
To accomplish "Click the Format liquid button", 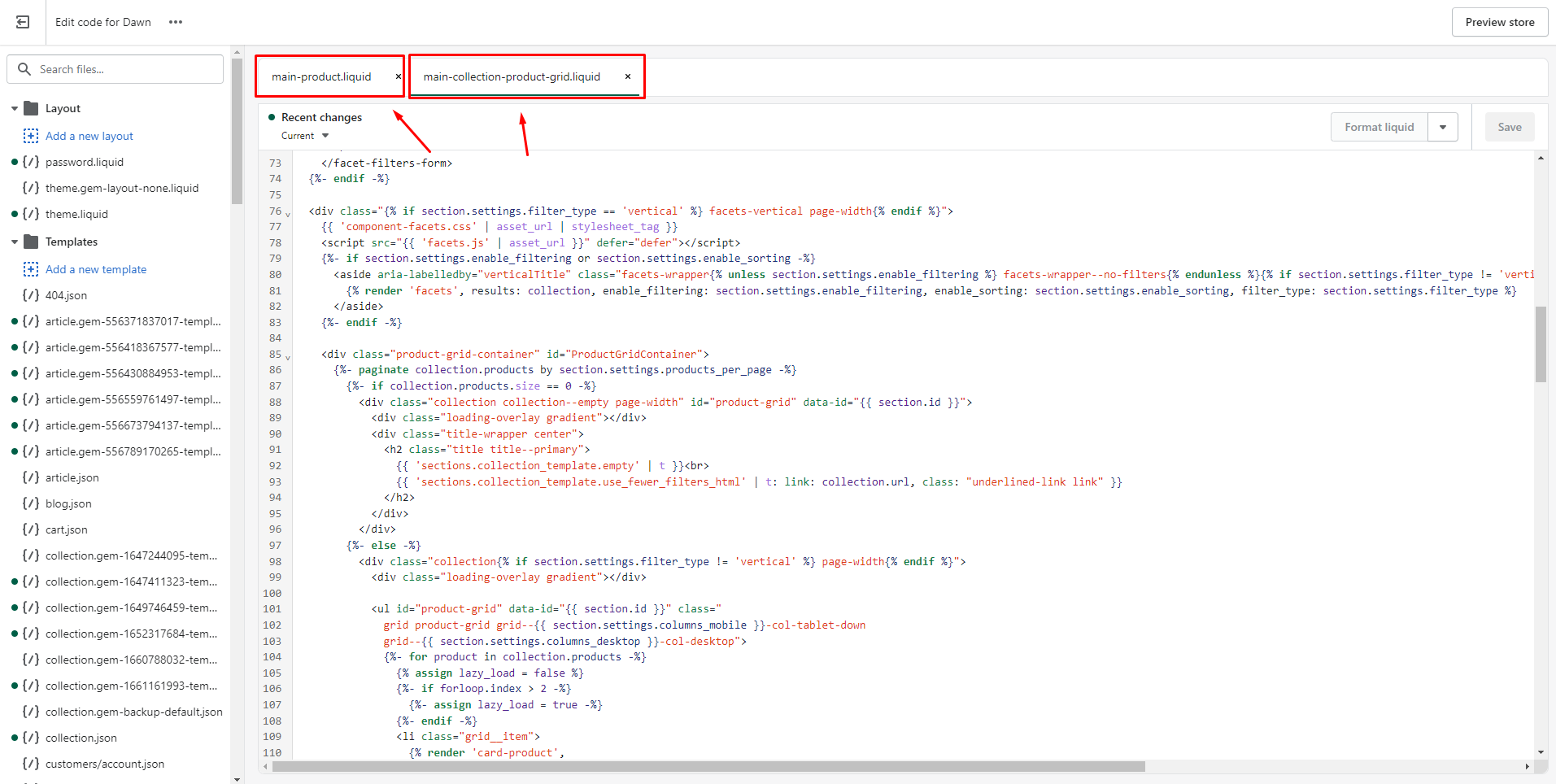I will [1379, 127].
